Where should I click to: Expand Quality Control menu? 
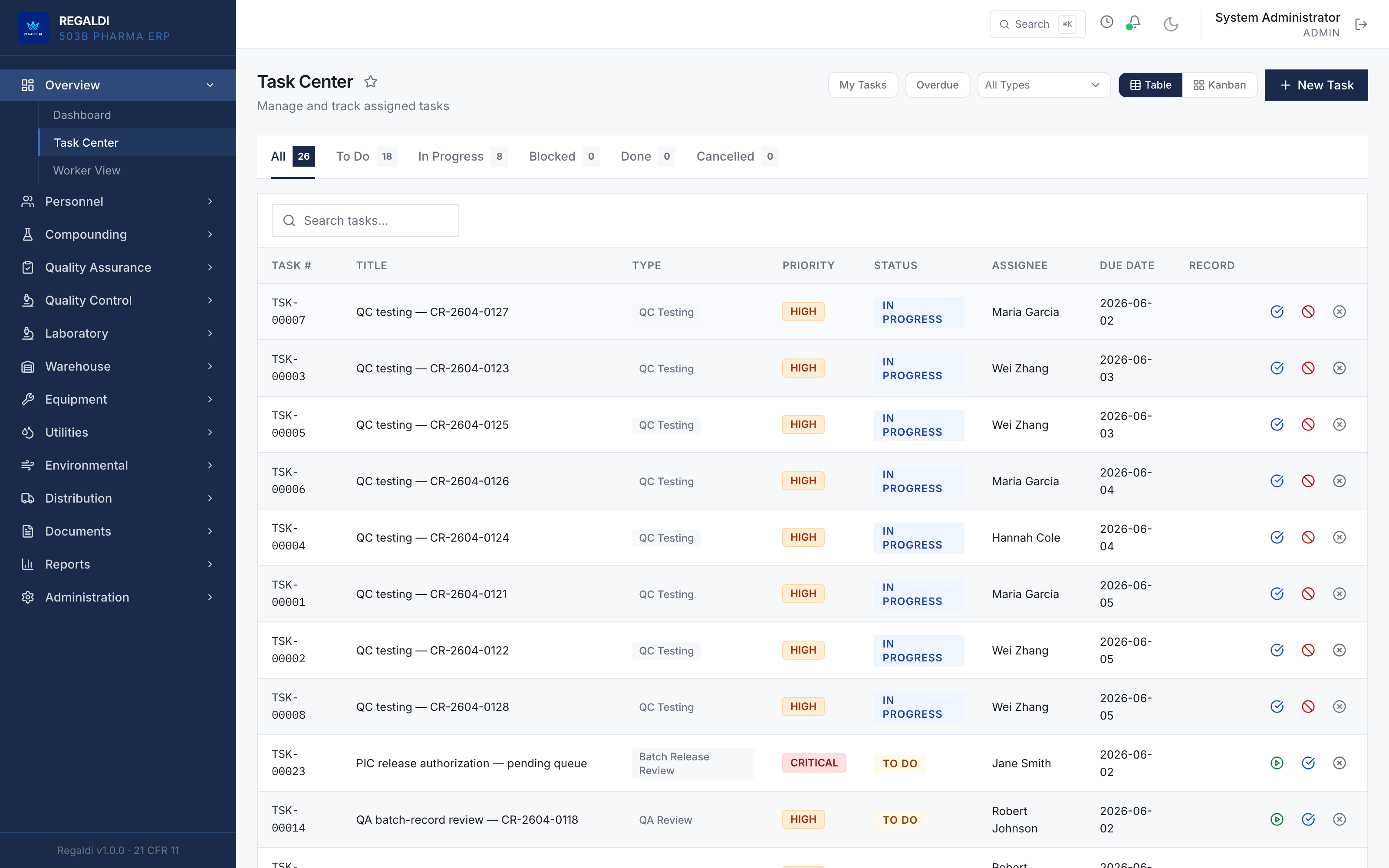pos(118,300)
